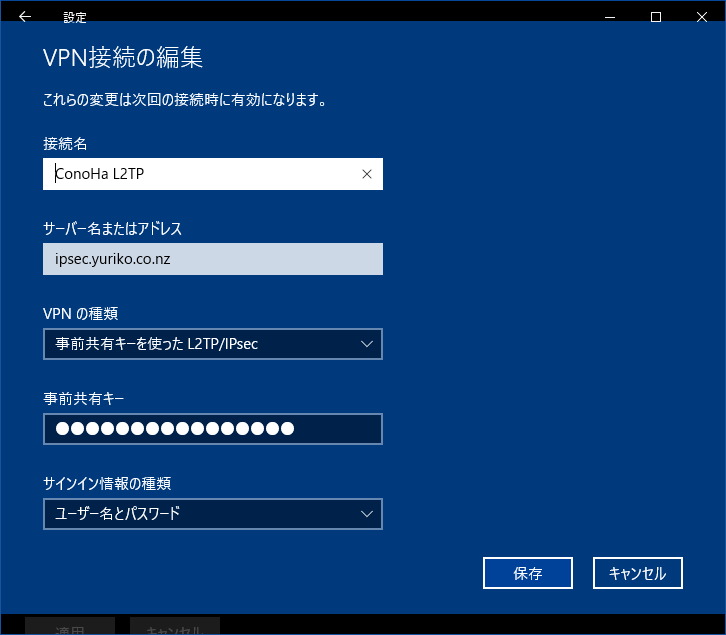Viewport: 726px width, 635px height.
Task: Open the L2TP/IPsec VPN type dropdown
Action: (200, 344)
